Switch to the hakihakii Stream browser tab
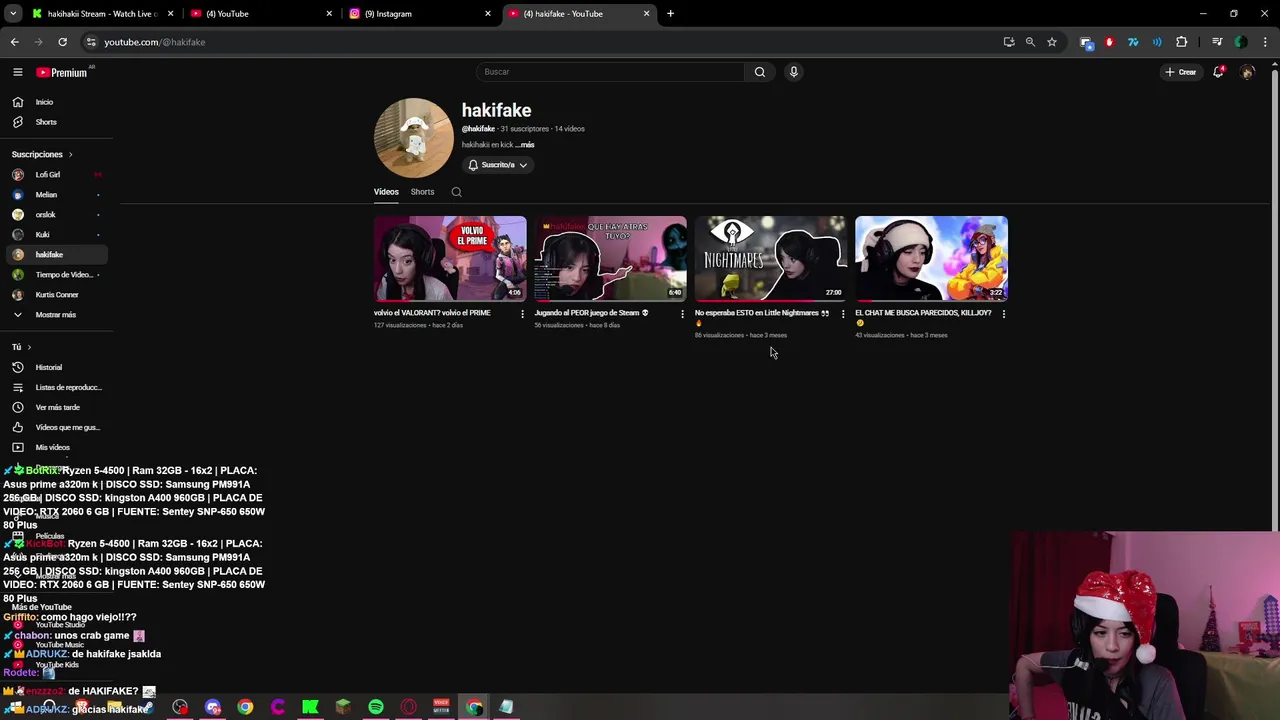This screenshot has width=1280, height=720. 101,14
